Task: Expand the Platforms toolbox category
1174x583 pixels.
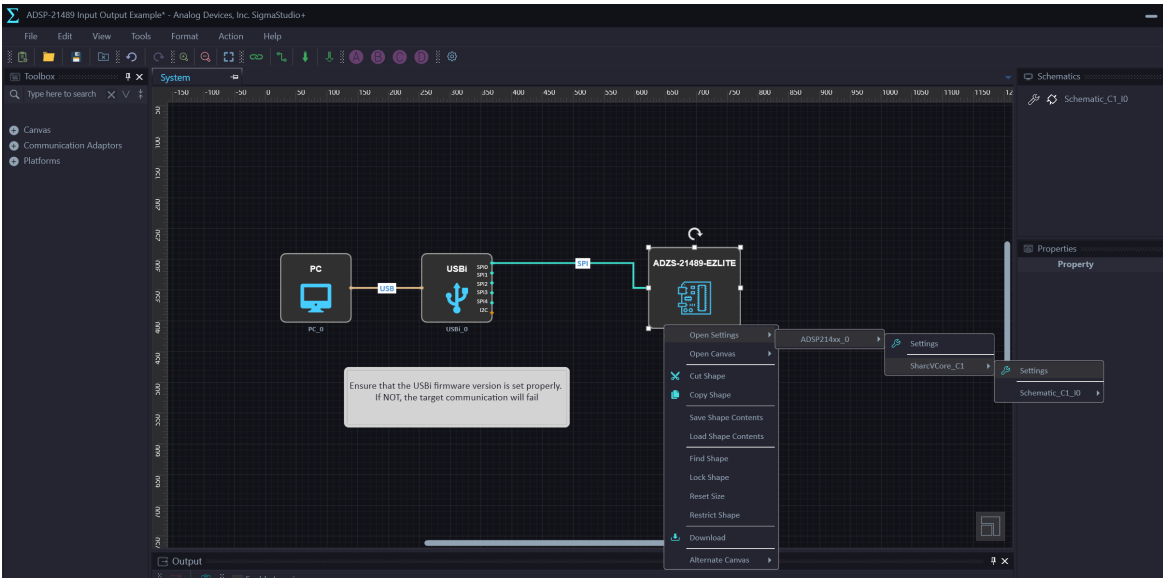Action: 13,161
